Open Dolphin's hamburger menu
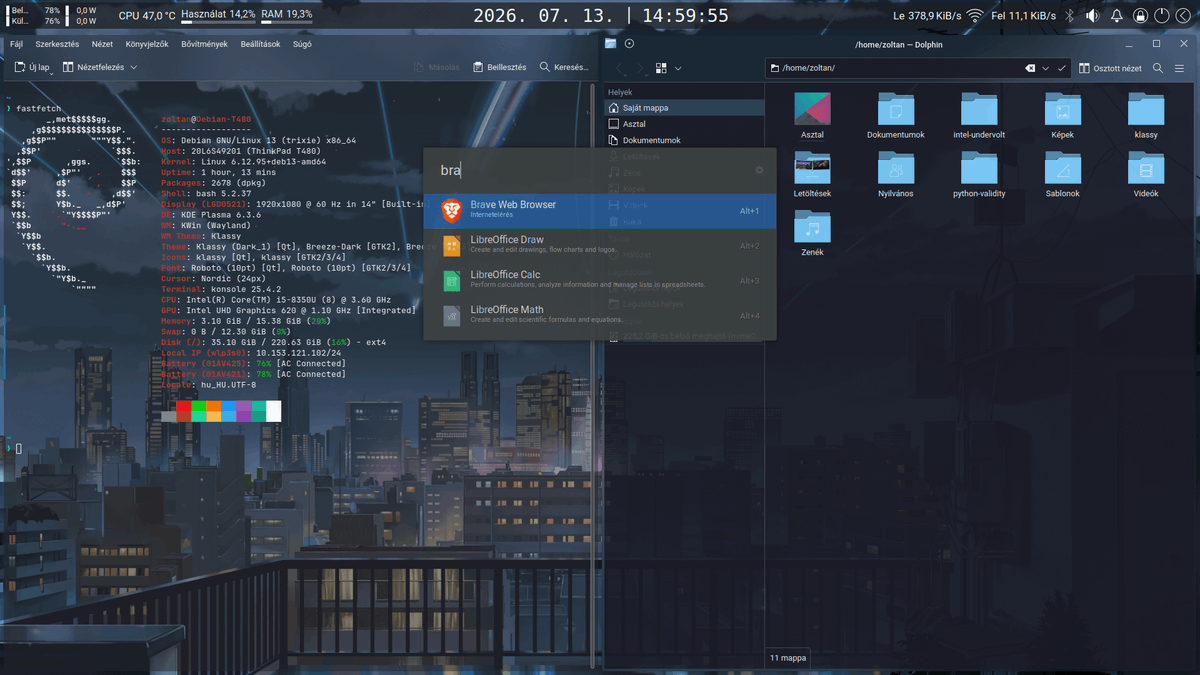 coord(1180,68)
